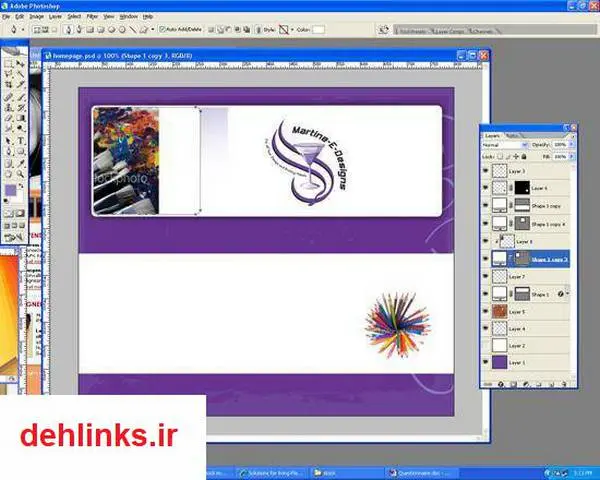
Task: Toggle lock transparent pixels
Action: (x=500, y=157)
